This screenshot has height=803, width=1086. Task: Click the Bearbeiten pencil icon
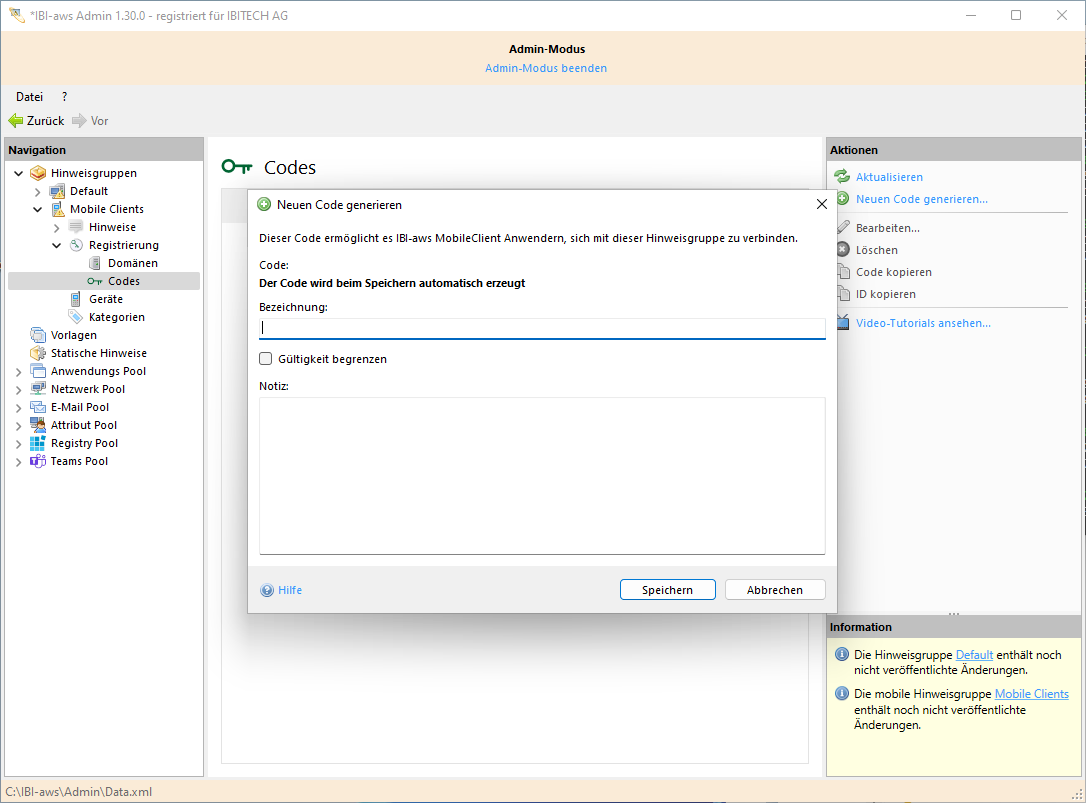click(842, 228)
